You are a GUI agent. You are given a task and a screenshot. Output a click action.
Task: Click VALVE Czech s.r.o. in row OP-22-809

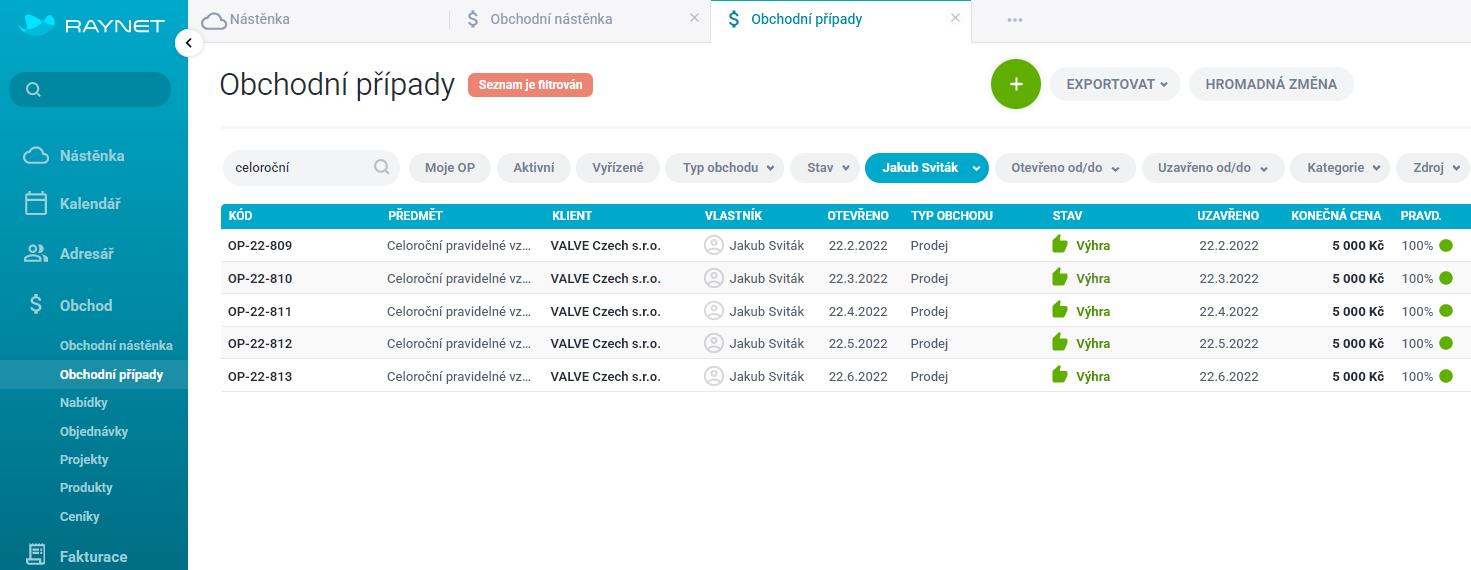[x=606, y=245]
